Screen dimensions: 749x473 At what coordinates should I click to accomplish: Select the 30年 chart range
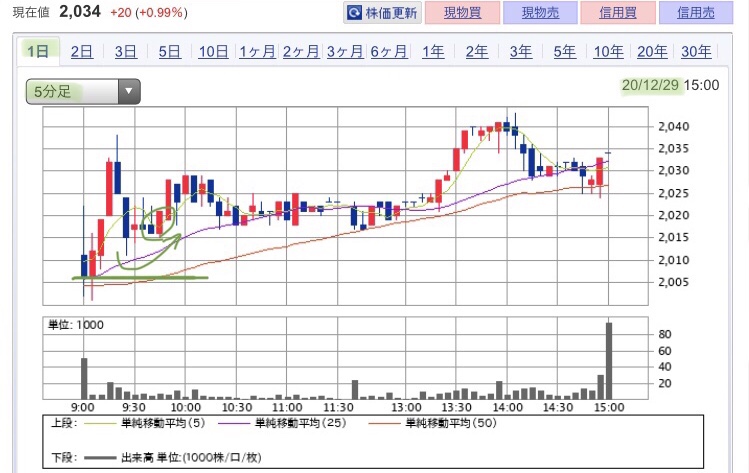696,51
